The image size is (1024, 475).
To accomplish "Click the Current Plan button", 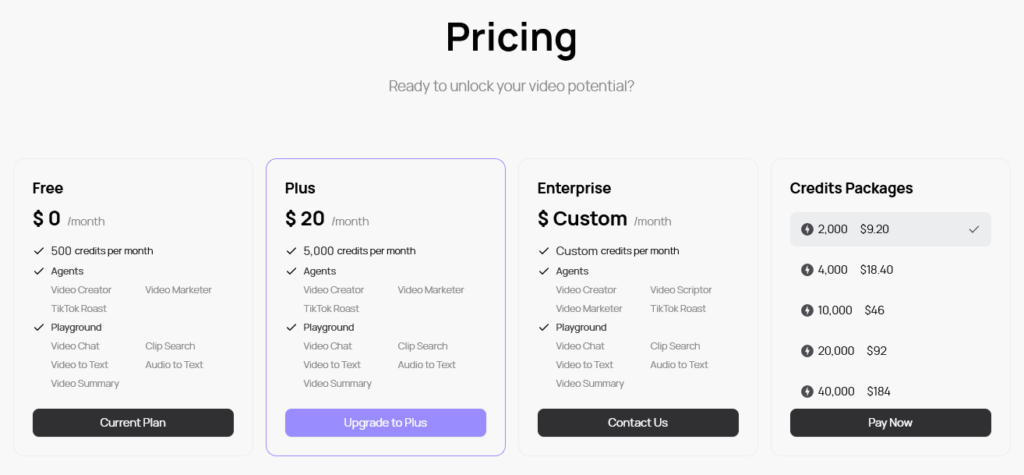I will (x=133, y=423).
